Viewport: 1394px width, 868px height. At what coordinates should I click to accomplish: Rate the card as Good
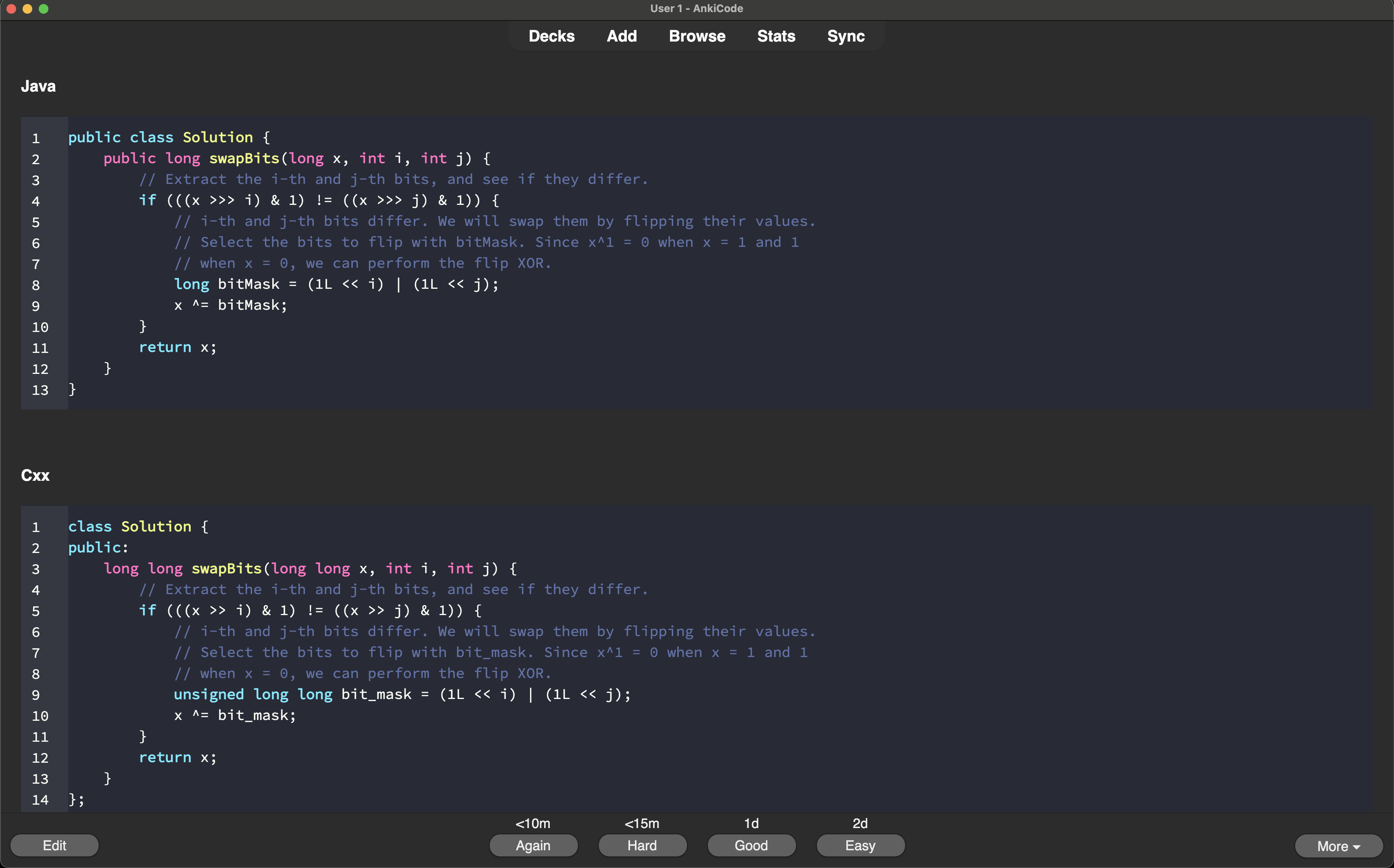click(x=751, y=845)
